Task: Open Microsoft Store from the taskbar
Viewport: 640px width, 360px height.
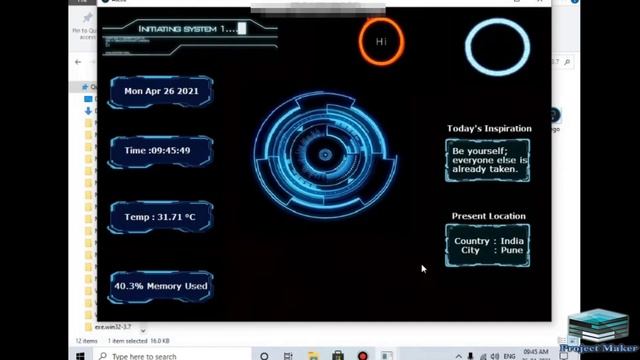Action: pyautogui.click(x=338, y=356)
